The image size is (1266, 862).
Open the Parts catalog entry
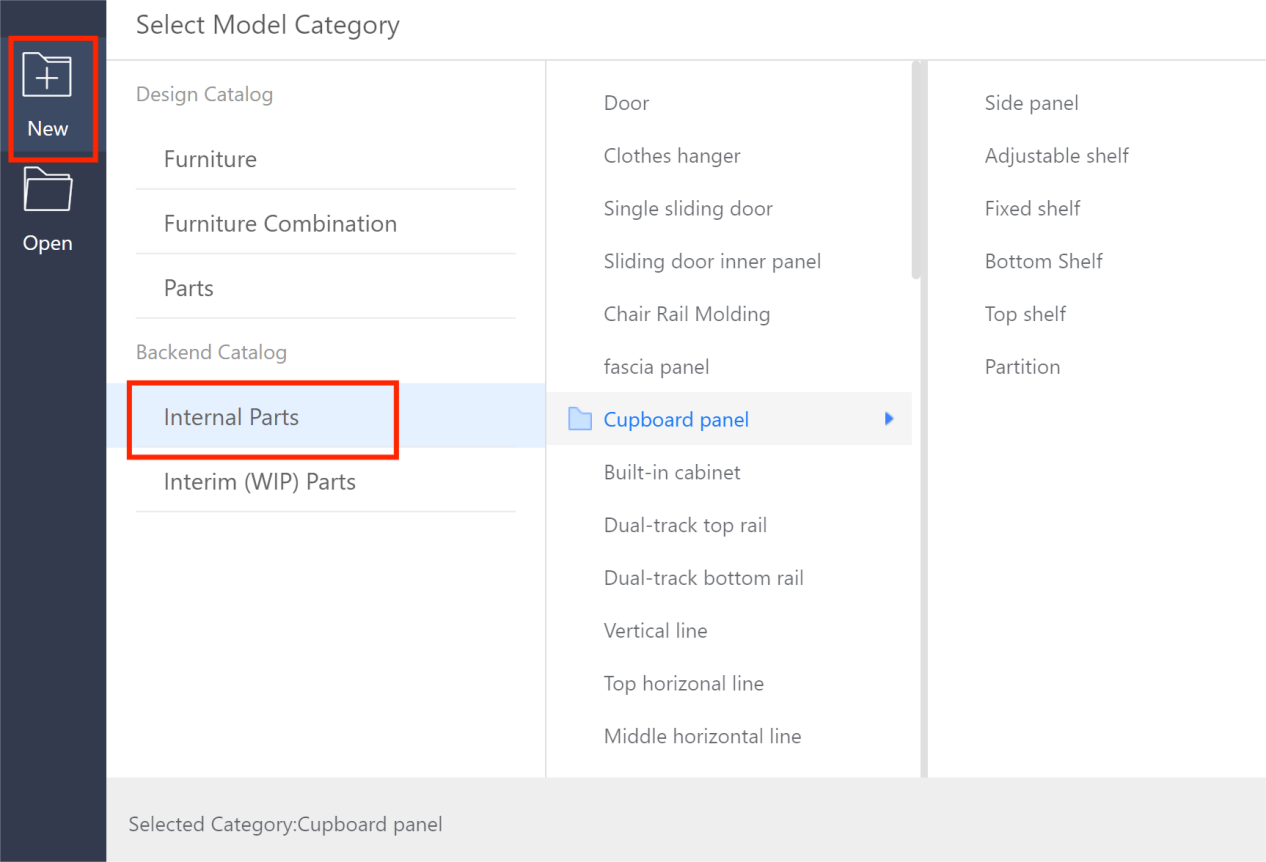[x=189, y=288]
